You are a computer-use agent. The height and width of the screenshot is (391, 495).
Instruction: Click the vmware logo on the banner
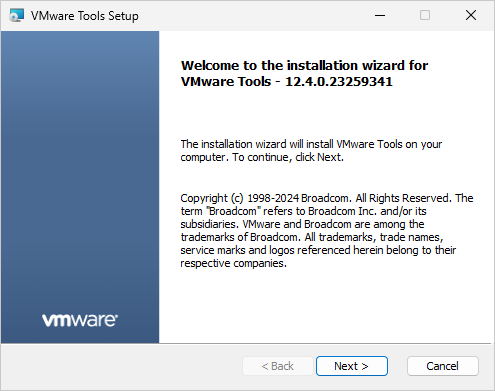click(80, 320)
